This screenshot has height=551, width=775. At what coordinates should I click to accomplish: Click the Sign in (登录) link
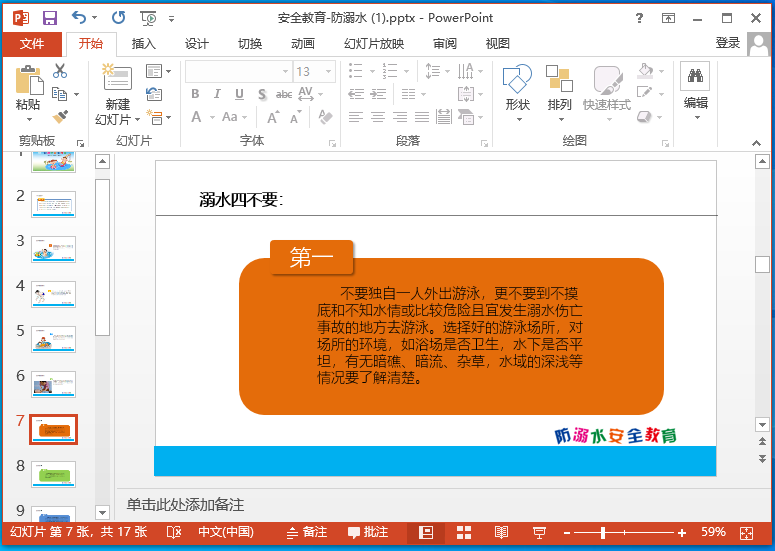pos(728,43)
